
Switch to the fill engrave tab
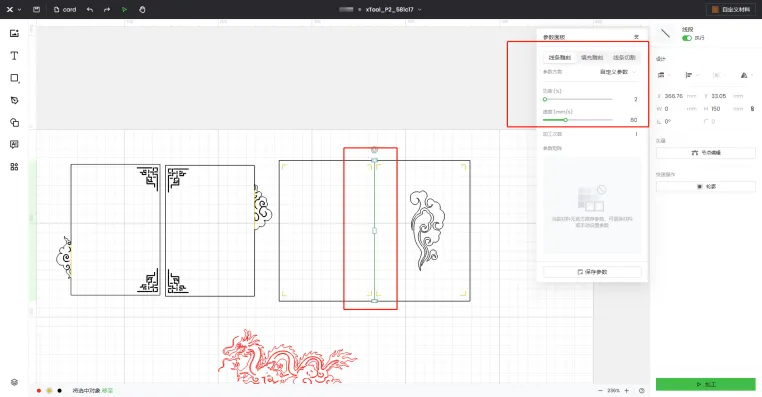point(592,57)
